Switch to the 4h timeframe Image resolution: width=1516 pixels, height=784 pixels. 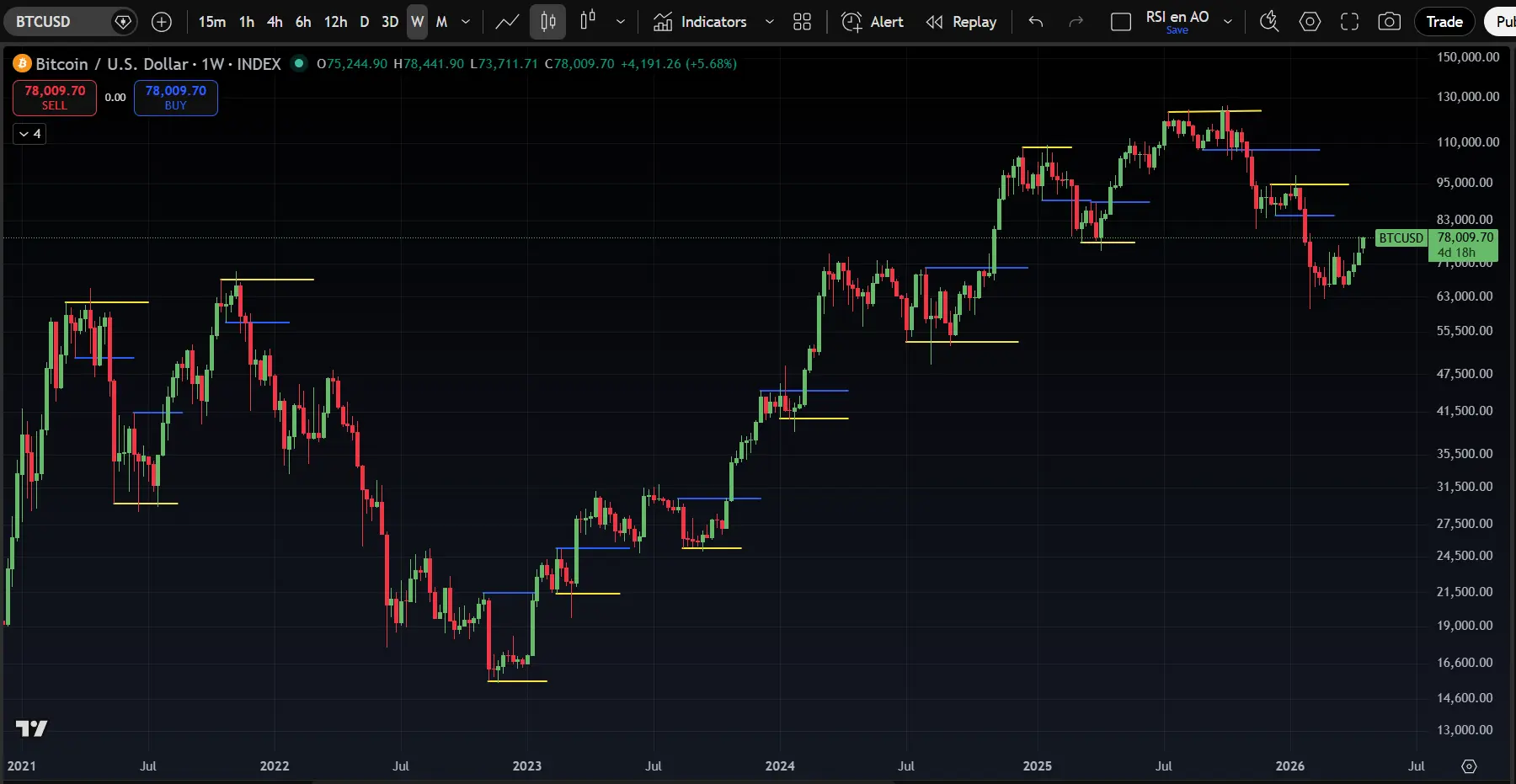[x=275, y=22]
